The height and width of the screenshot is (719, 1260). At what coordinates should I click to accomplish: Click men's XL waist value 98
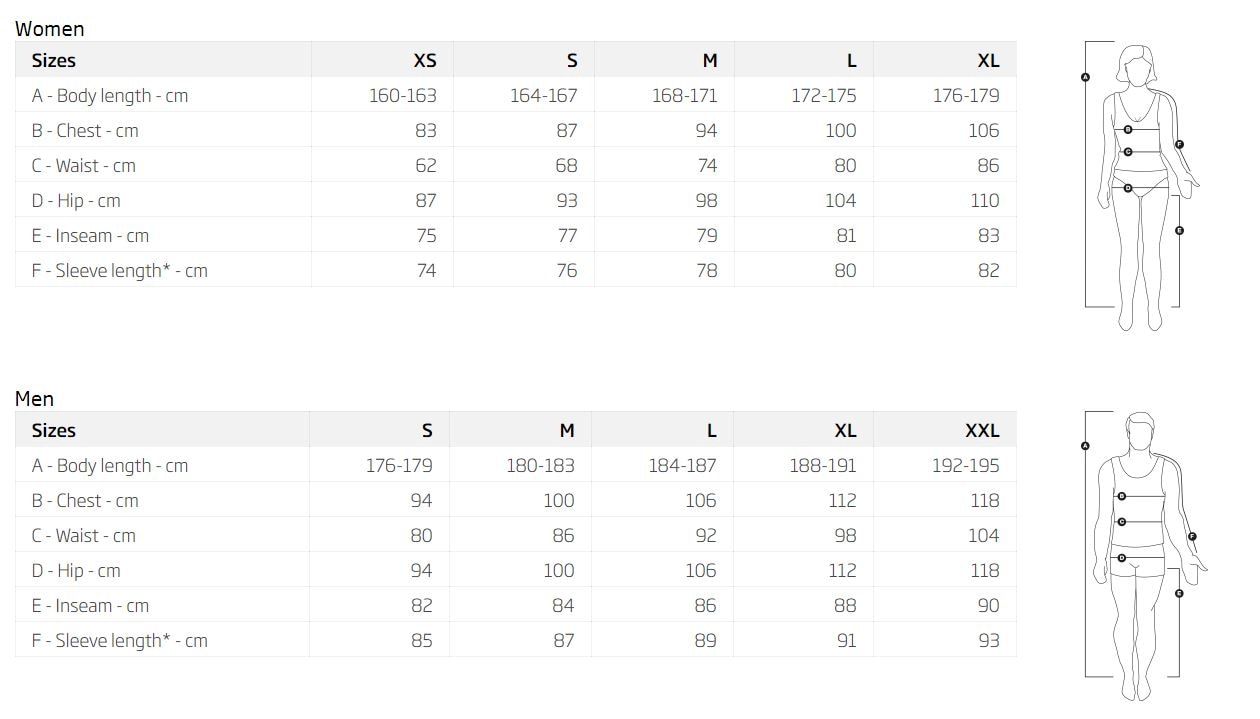(845, 536)
